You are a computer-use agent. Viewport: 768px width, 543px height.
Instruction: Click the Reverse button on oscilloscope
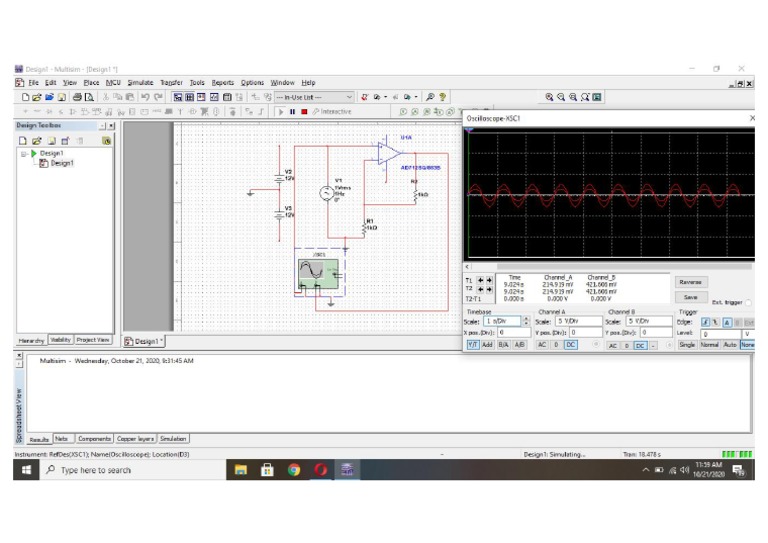pyautogui.click(x=691, y=282)
